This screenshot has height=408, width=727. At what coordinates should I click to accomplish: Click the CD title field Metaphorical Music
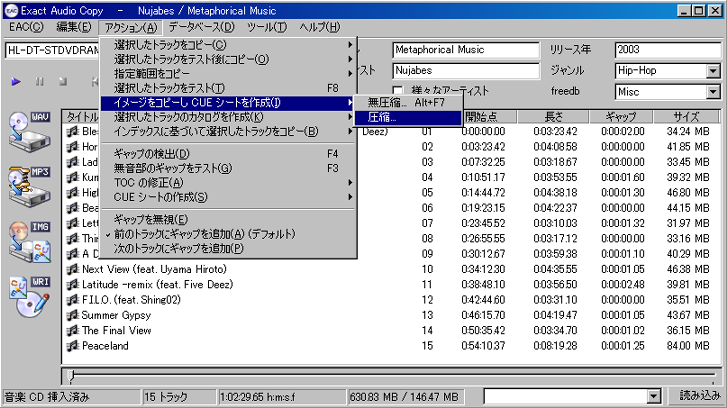pyautogui.click(x=466, y=50)
